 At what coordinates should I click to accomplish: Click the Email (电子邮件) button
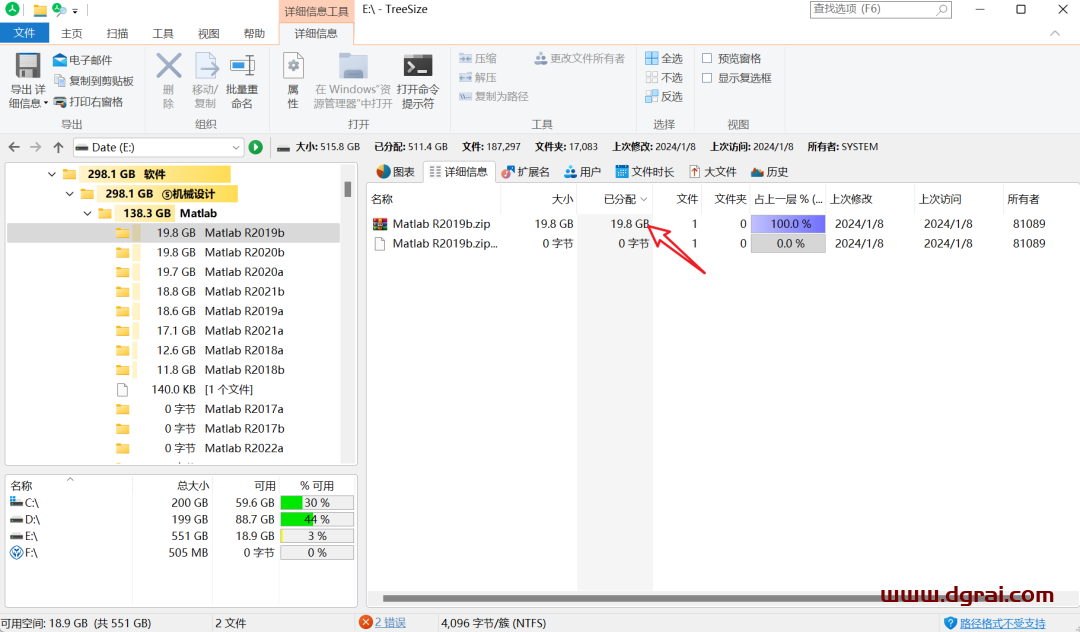click(83, 61)
